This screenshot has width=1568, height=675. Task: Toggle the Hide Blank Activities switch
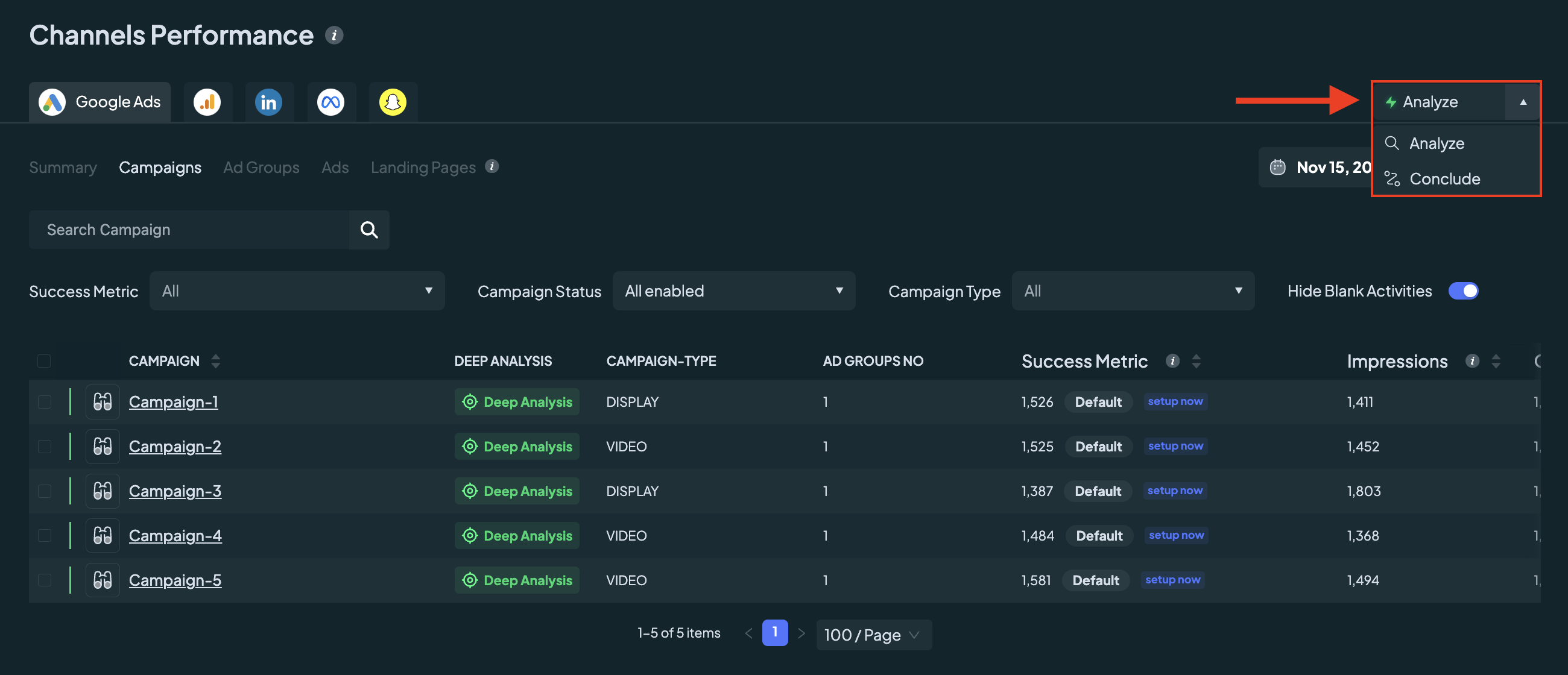tap(1463, 291)
